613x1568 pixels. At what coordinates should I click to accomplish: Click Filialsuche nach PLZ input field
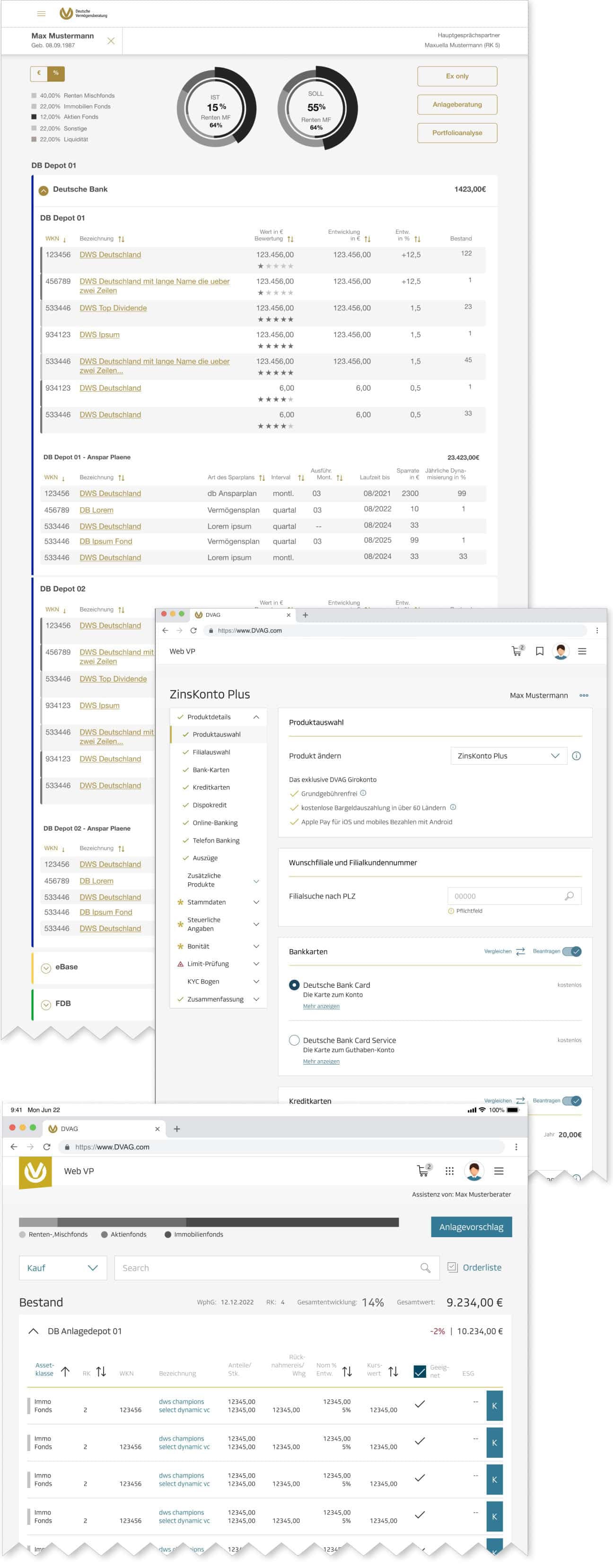click(x=515, y=895)
